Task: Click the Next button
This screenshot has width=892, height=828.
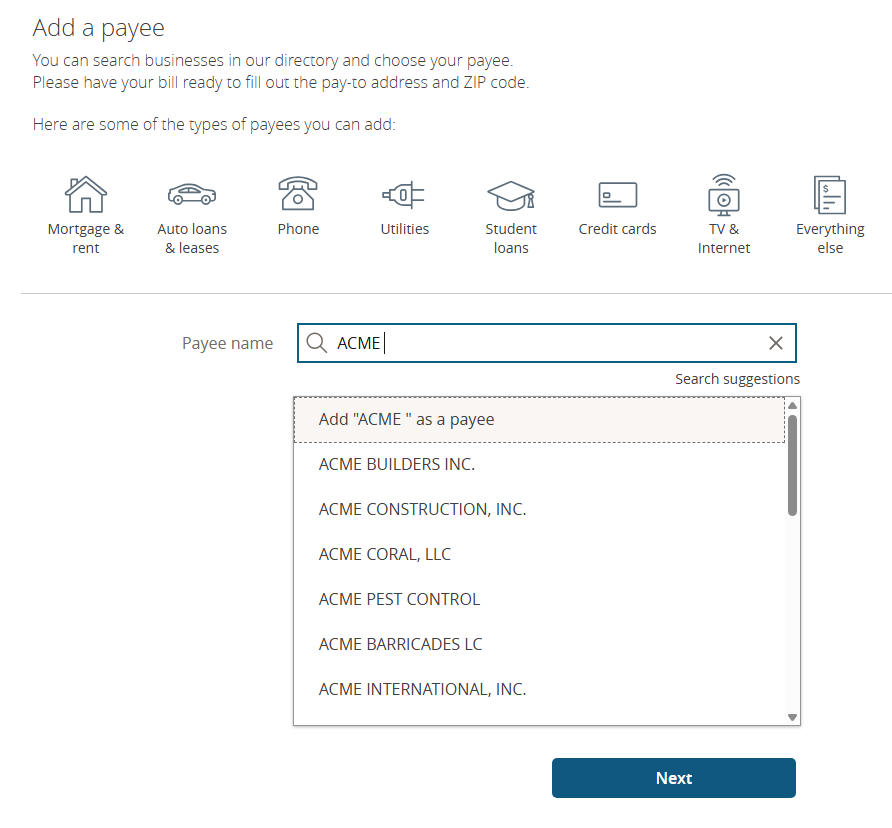Action: tap(674, 778)
